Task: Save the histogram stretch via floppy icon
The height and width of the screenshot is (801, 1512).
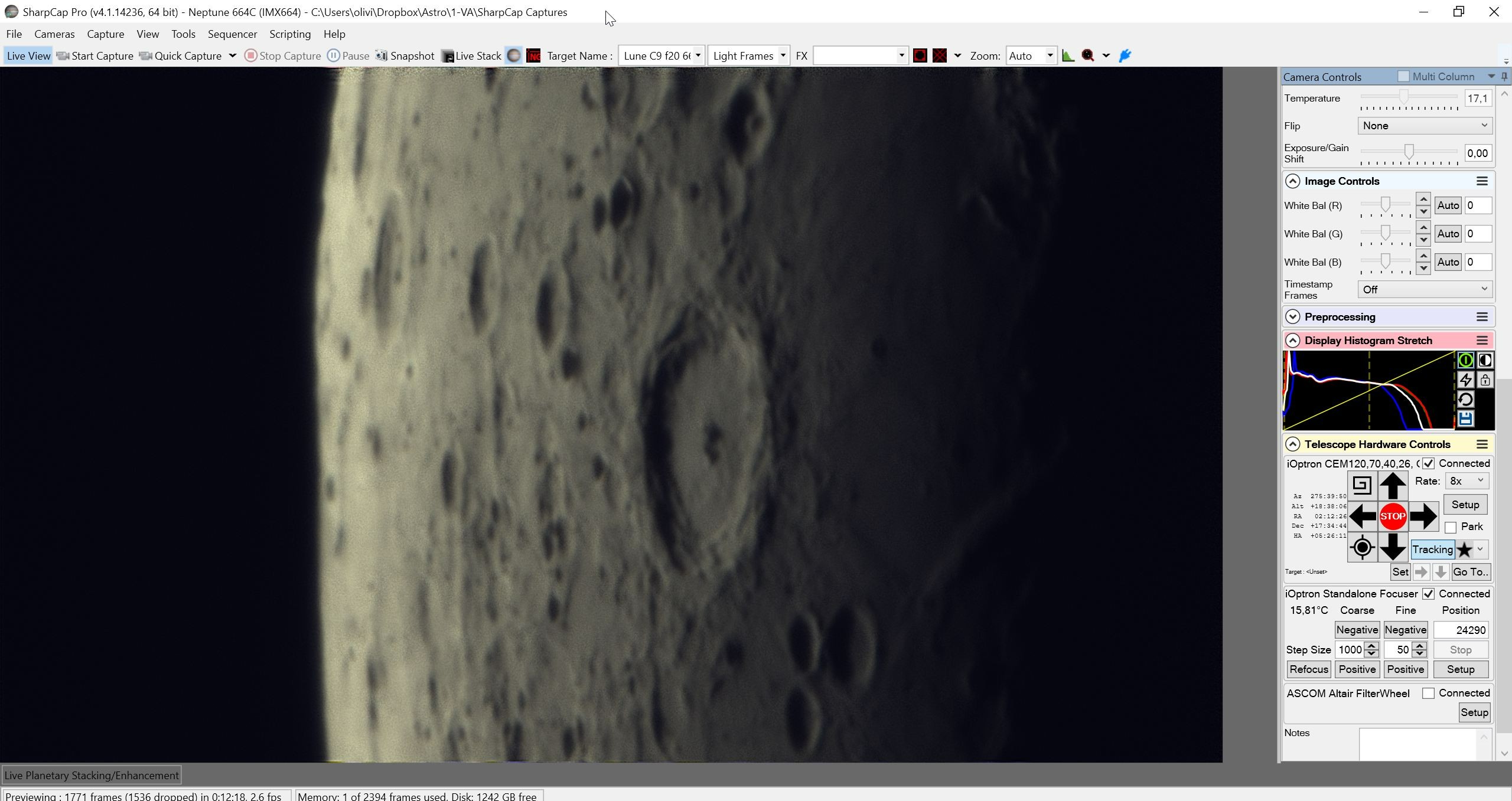Action: [x=1465, y=419]
